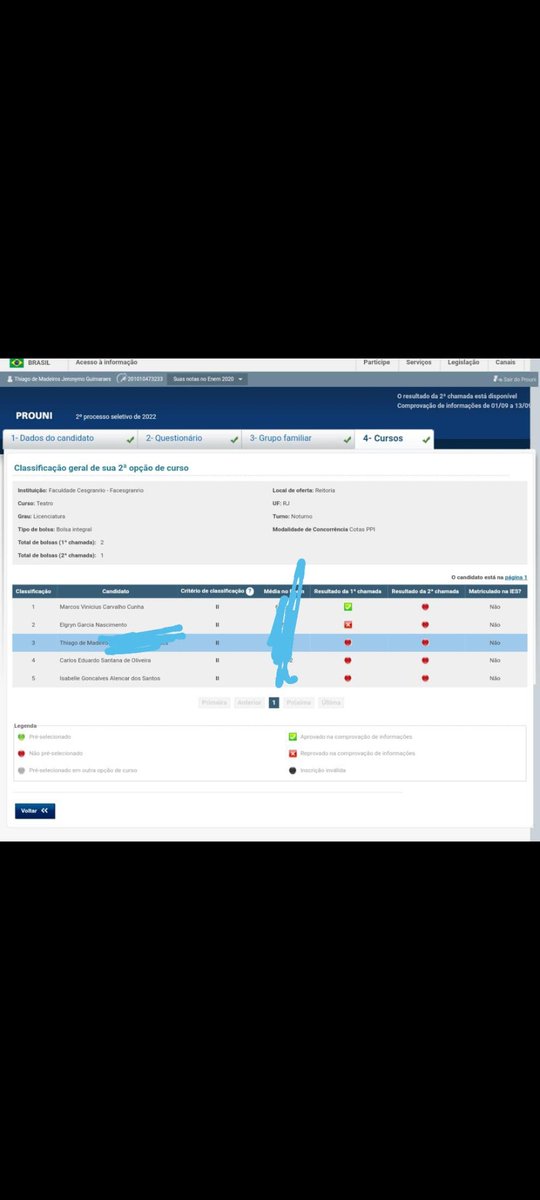Switch to 3- Grupo familiar tab
Image resolution: width=540 pixels, height=1200 pixels.
coord(299,439)
